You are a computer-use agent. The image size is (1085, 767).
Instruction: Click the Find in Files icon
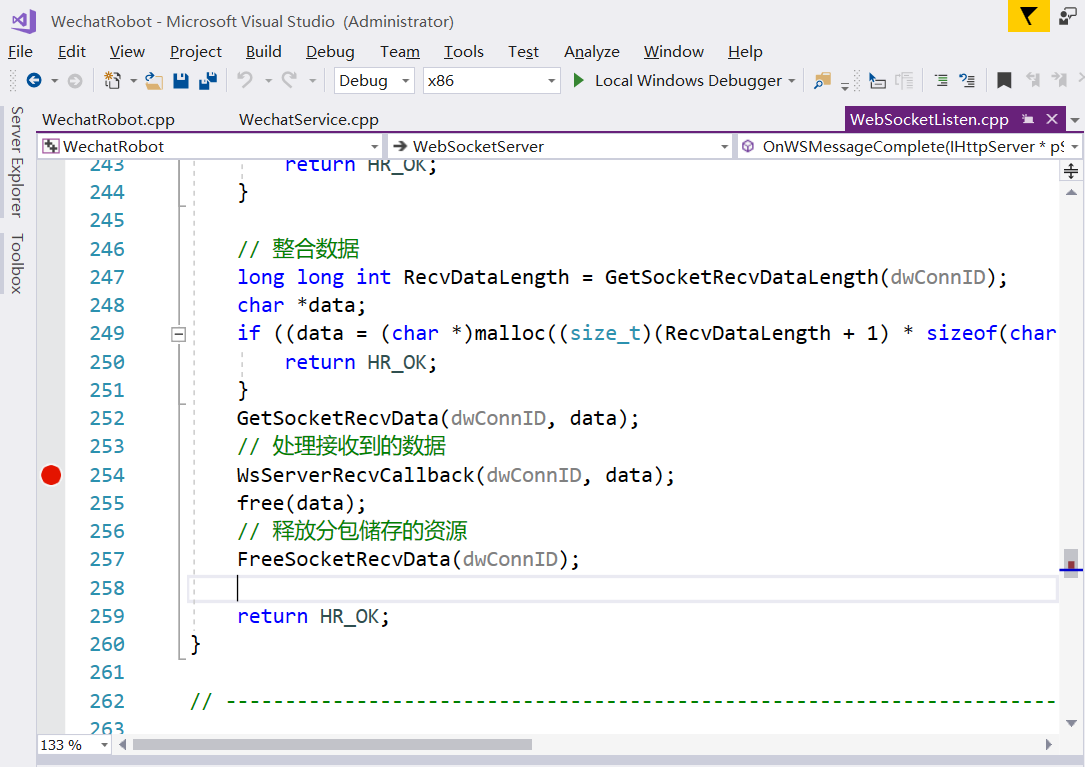pyautogui.click(x=821, y=81)
